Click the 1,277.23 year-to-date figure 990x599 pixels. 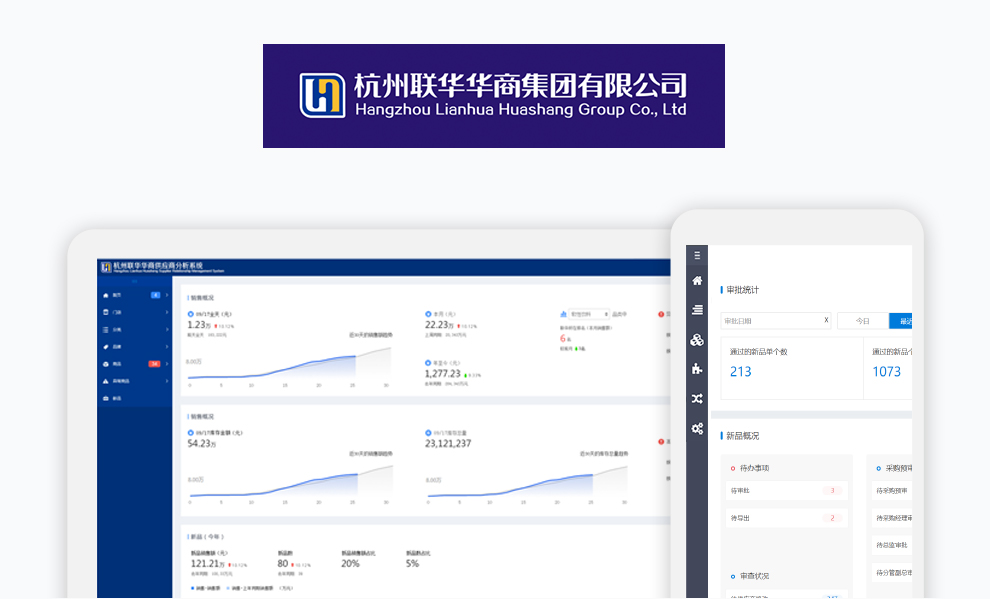click(x=443, y=374)
